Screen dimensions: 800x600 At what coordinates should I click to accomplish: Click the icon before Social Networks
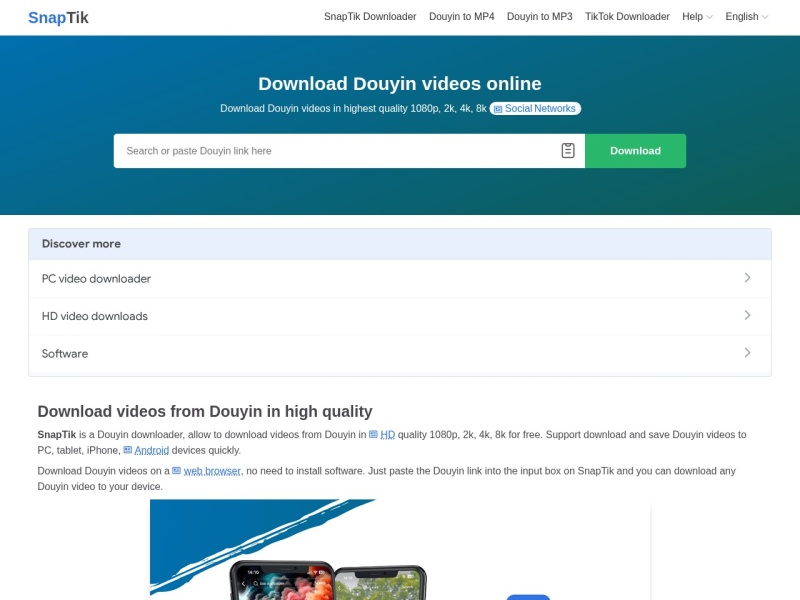tap(498, 109)
